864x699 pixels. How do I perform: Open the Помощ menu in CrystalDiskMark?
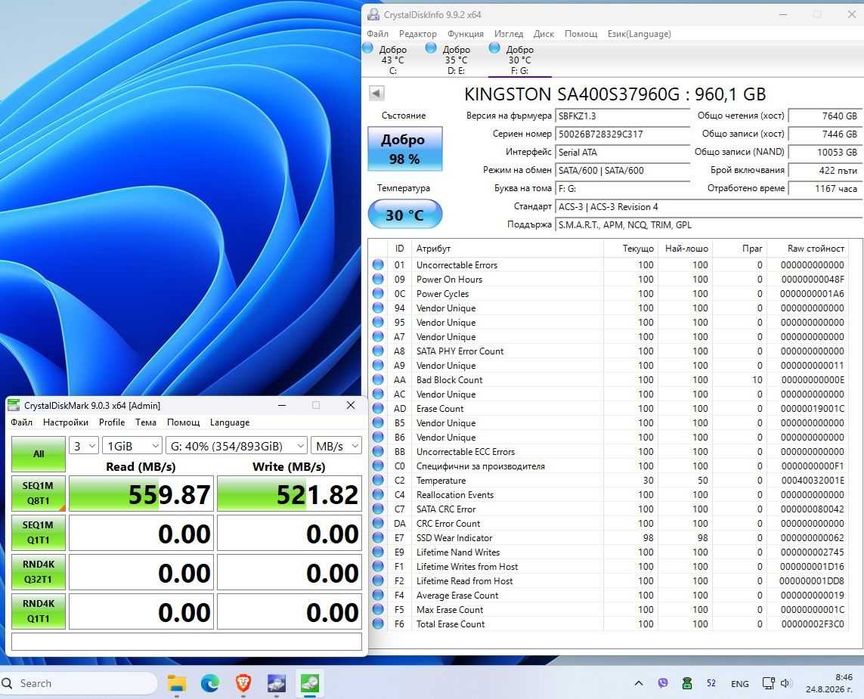[x=183, y=422]
